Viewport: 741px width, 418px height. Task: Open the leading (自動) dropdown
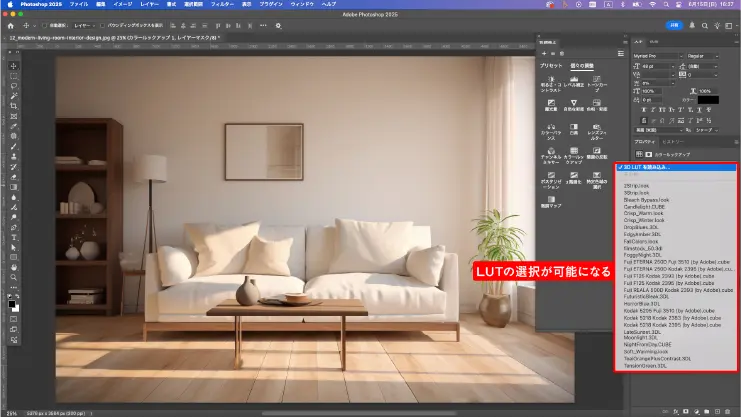[703, 67]
